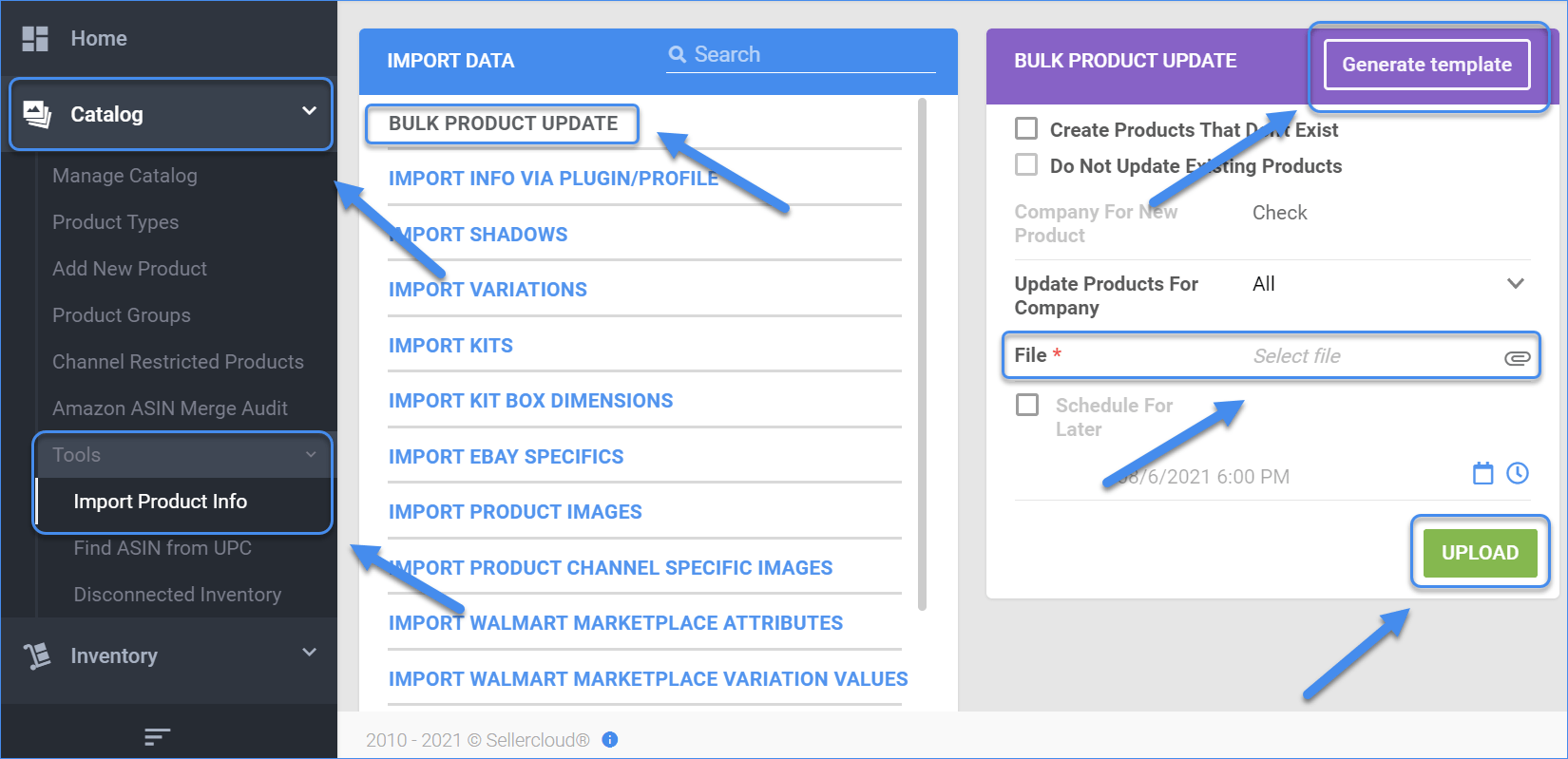
Task: Click the green UPLOAD button
Action: click(1480, 553)
